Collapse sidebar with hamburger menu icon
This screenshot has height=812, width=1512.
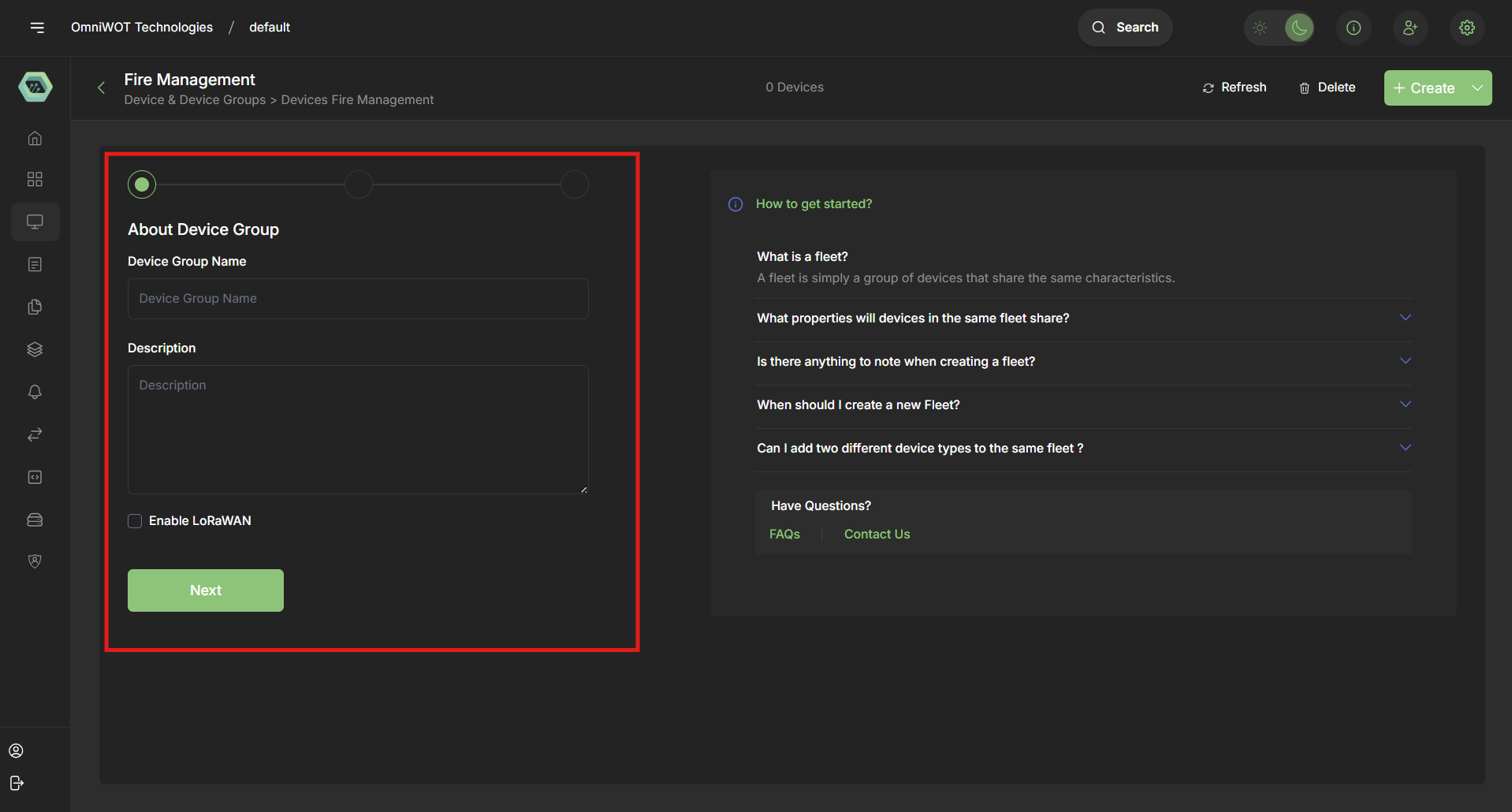coord(38,27)
